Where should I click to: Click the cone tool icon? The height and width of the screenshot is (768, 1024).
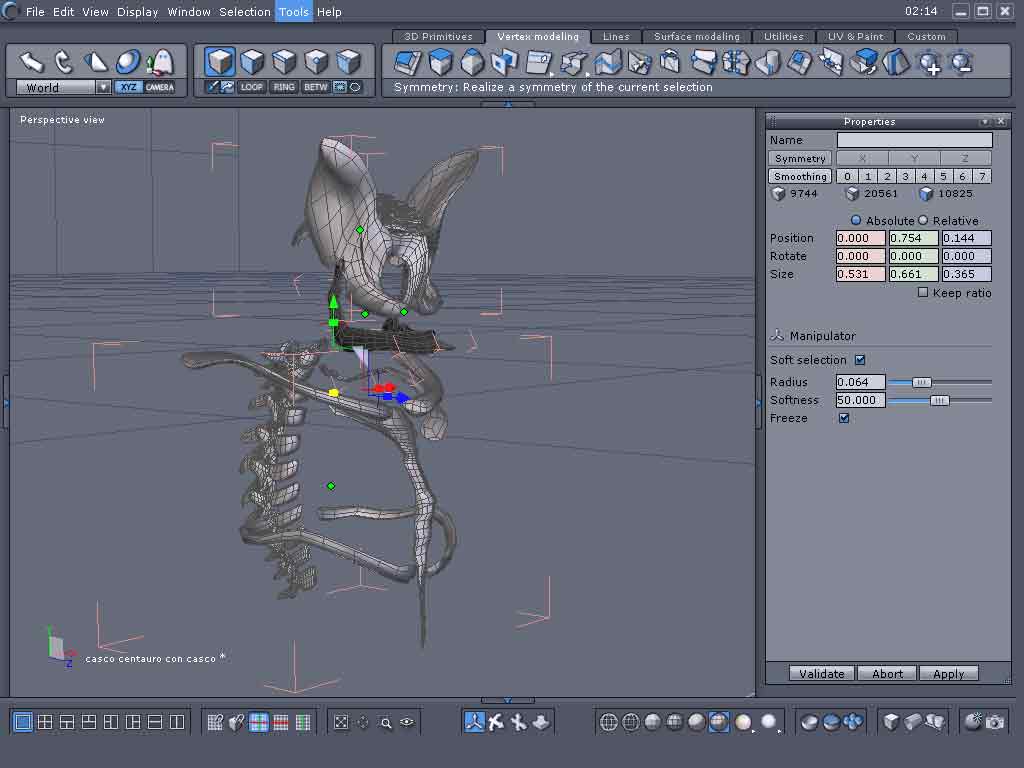95,62
